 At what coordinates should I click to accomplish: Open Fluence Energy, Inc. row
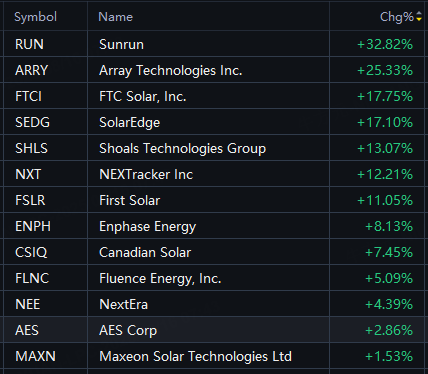214,278
